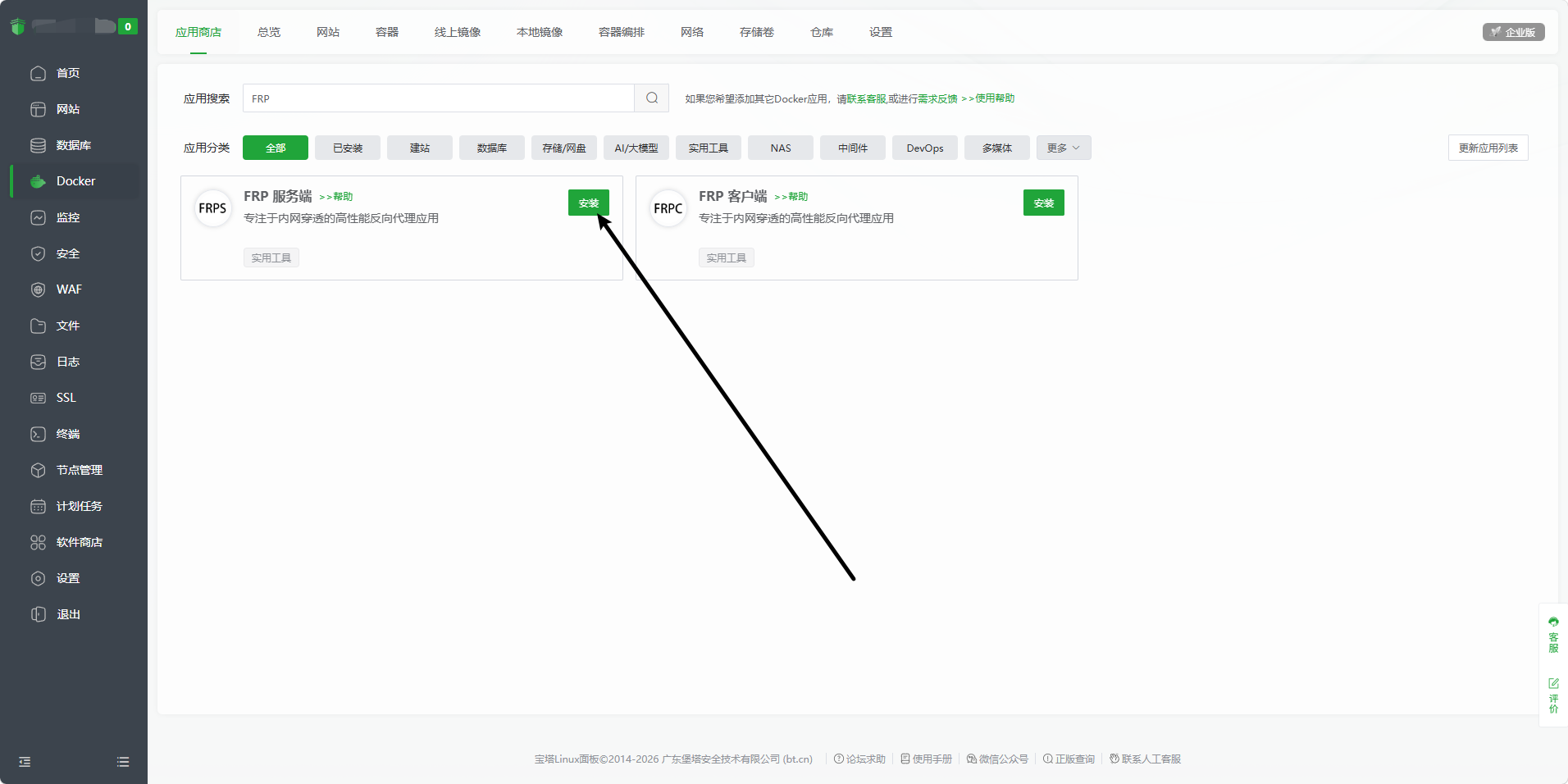The width and height of the screenshot is (1568, 784).
Task: Open 帮助 link for FRP 客户端
Action: [791, 197]
